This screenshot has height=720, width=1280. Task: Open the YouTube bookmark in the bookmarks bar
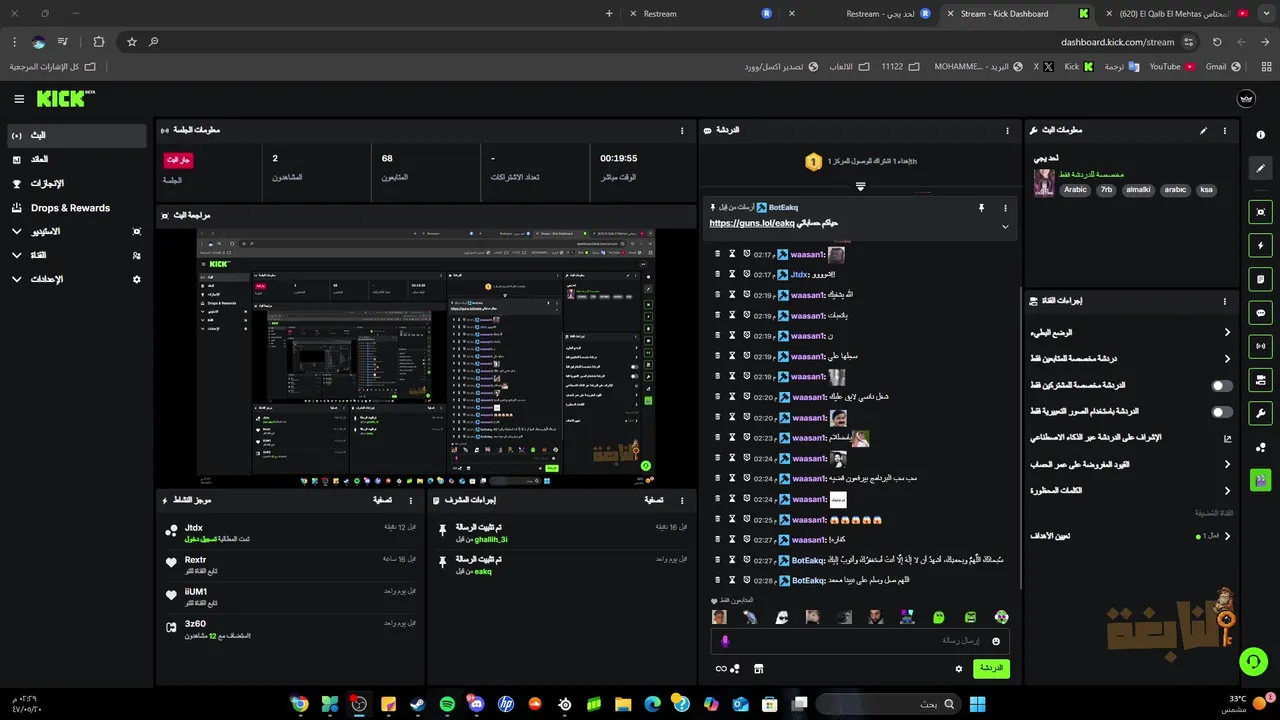pyautogui.click(x=1172, y=66)
